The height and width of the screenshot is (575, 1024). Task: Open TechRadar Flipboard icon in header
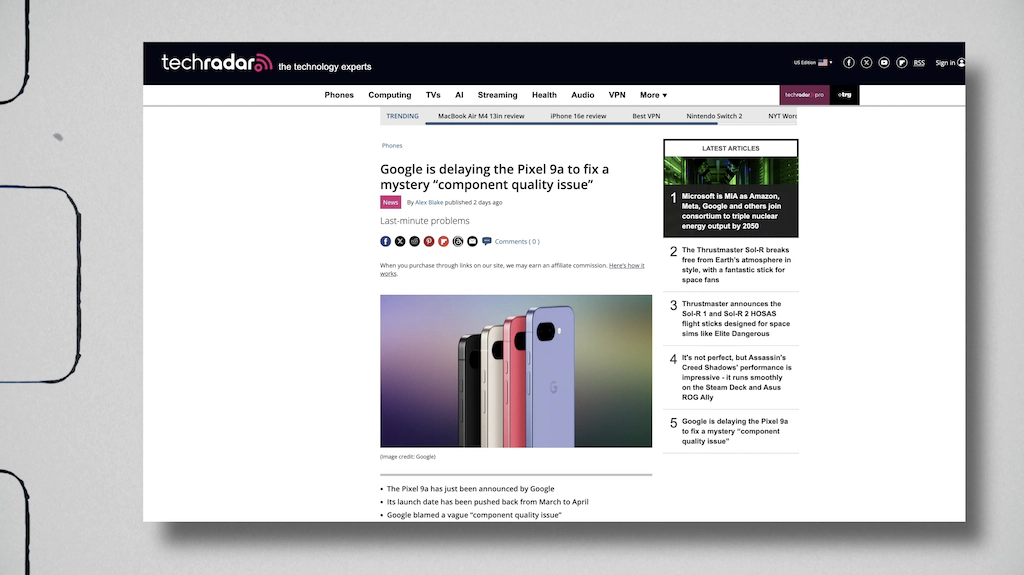tap(901, 63)
